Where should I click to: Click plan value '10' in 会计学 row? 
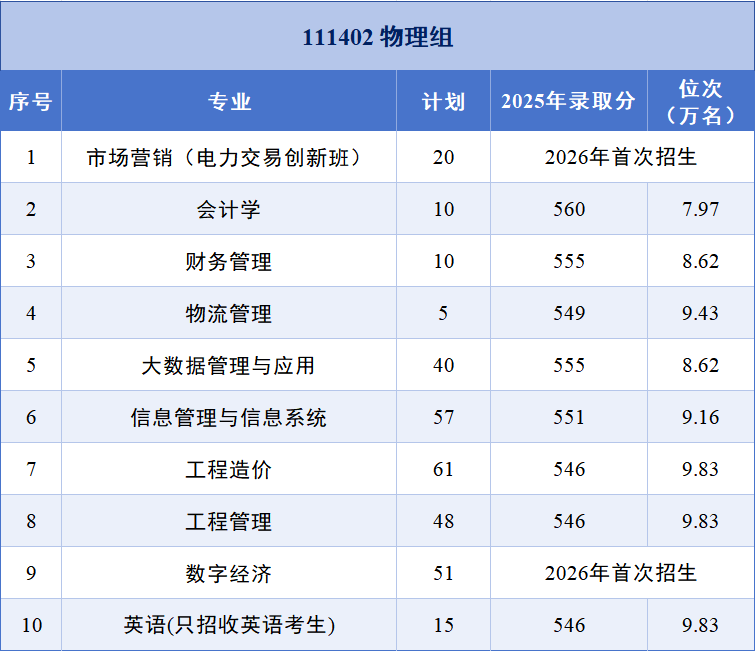coord(443,209)
